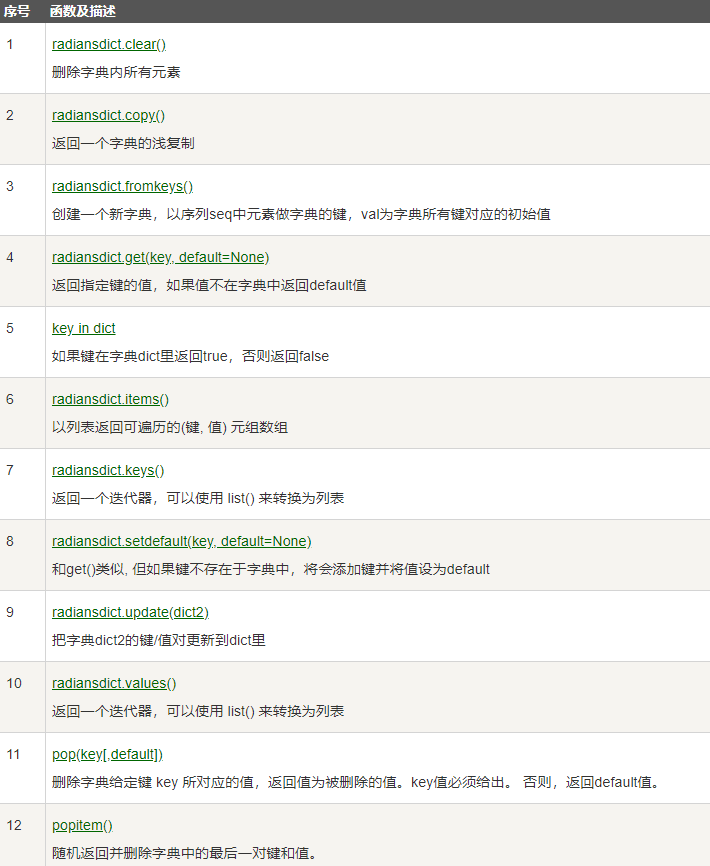Open the radiansdict.items() link
Image resolution: width=710 pixels, height=866 pixels.
point(110,399)
